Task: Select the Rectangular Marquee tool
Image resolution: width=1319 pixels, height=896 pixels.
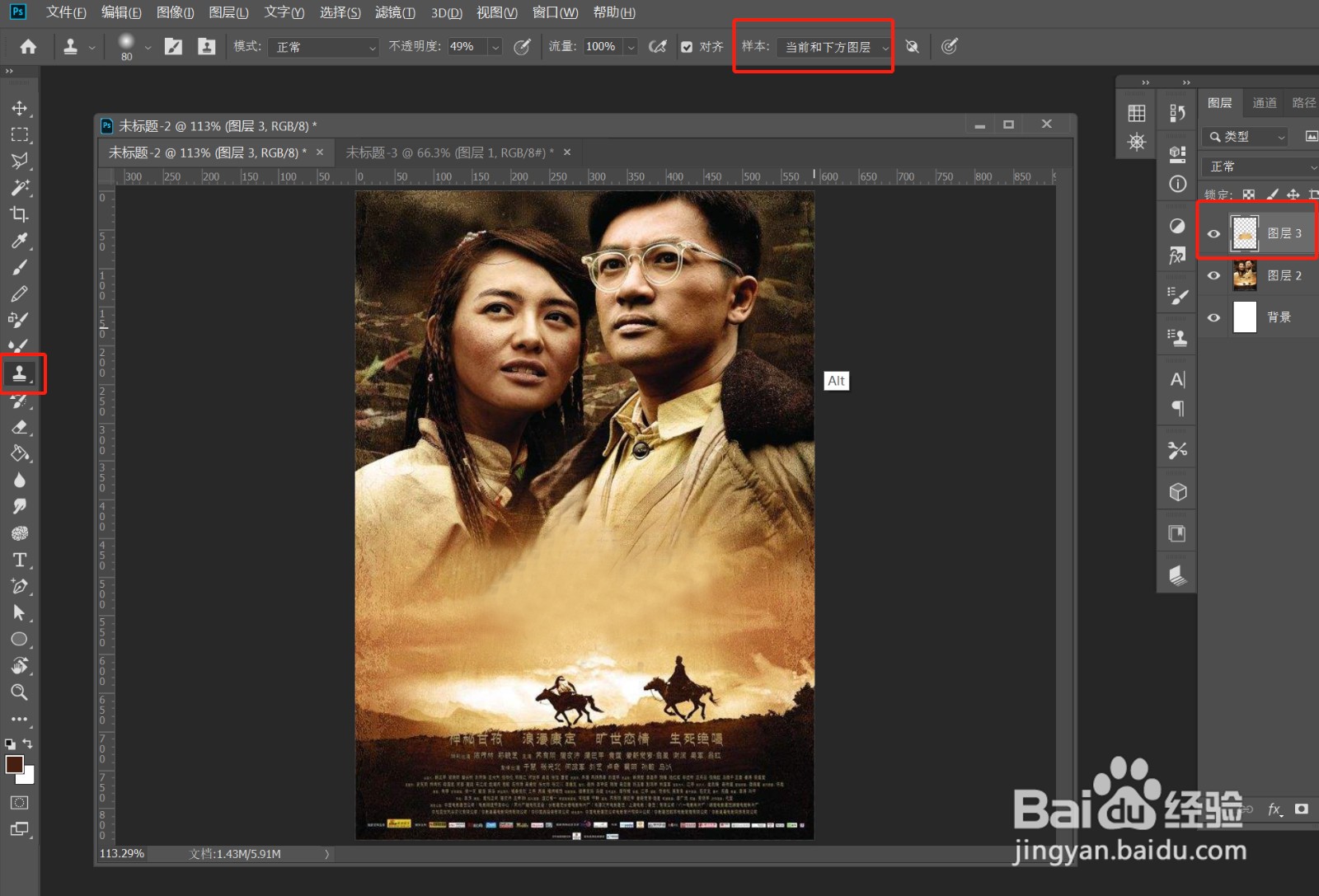Action: click(x=20, y=134)
